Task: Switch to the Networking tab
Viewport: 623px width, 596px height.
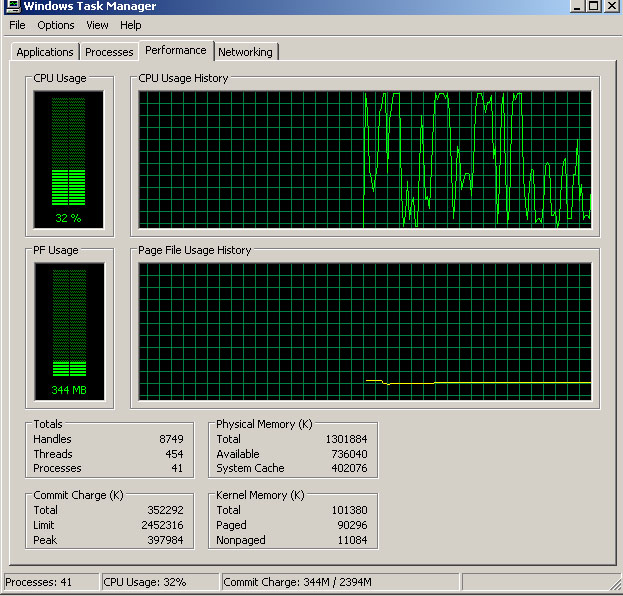Action: [x=246, y=52]
